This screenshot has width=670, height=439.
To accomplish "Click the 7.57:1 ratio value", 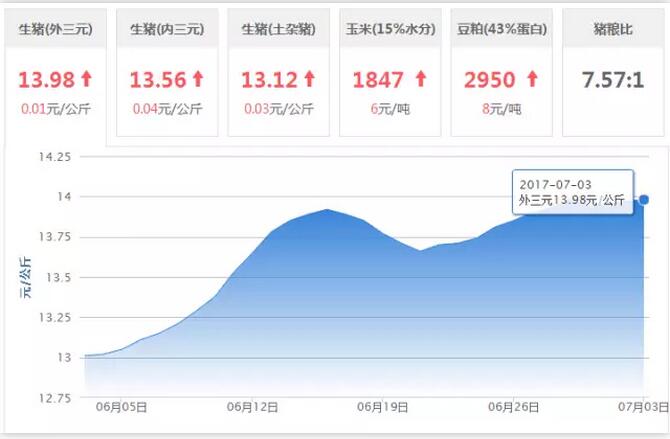I will (611, 78).
